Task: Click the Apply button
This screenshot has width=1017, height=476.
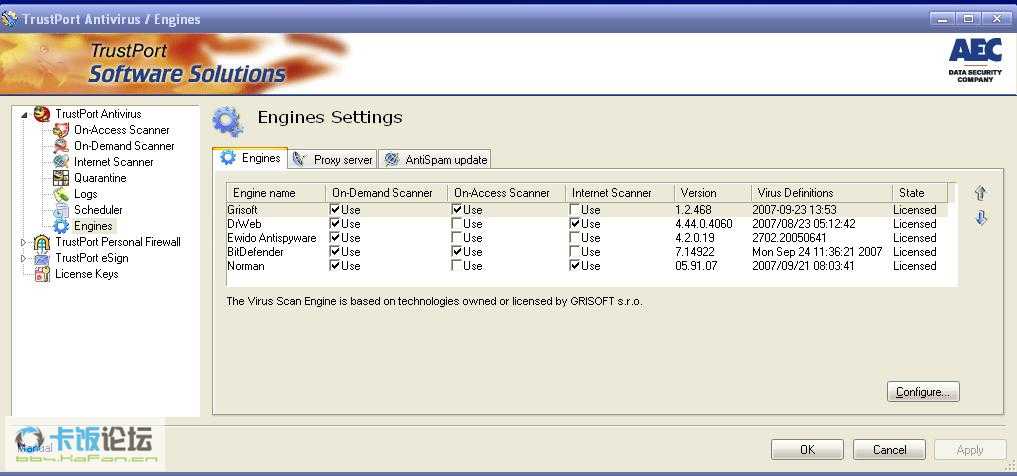Action: pos(970,449)
